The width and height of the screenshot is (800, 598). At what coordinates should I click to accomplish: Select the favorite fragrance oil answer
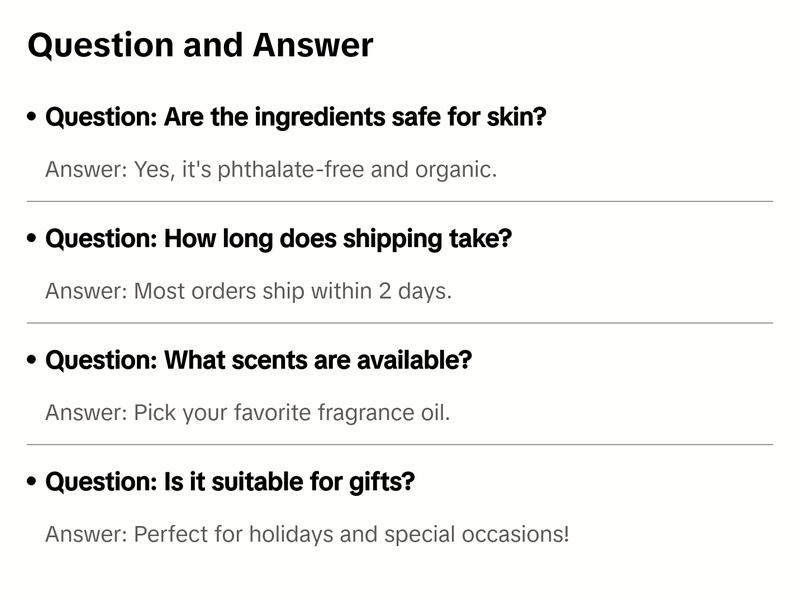tap(247, 413)
